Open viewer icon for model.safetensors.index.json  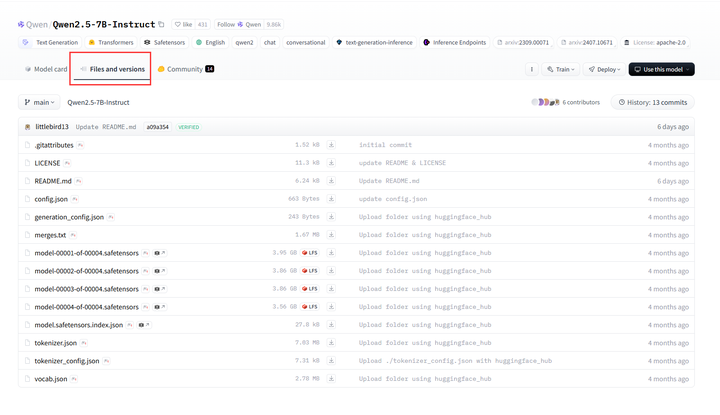click(x=144, y=325)
